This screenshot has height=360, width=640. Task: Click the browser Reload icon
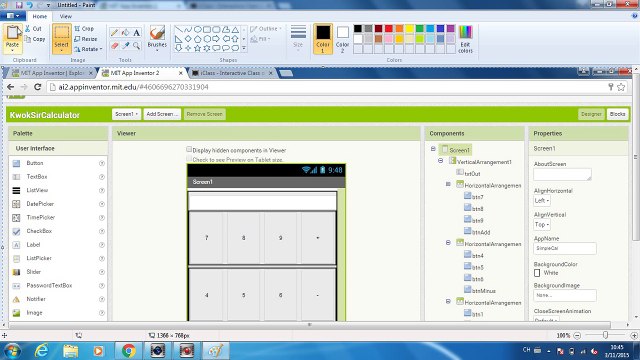coord(38,87)
